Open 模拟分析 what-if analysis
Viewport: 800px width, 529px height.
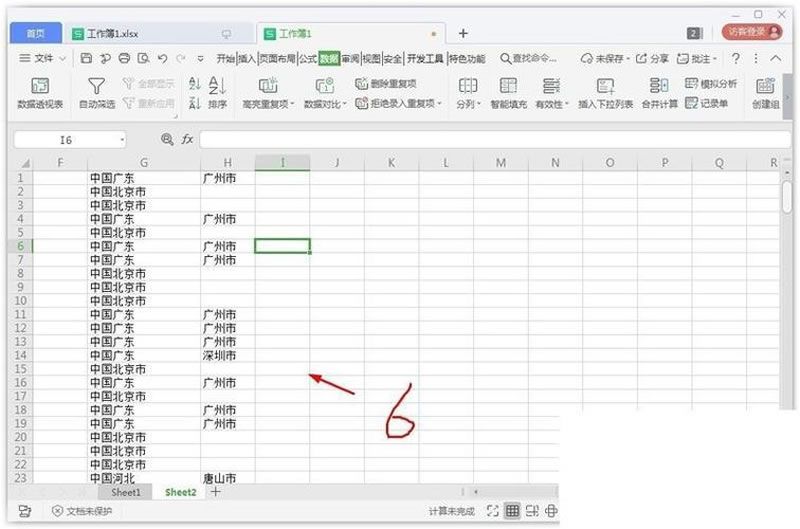[x=711, y=83]
